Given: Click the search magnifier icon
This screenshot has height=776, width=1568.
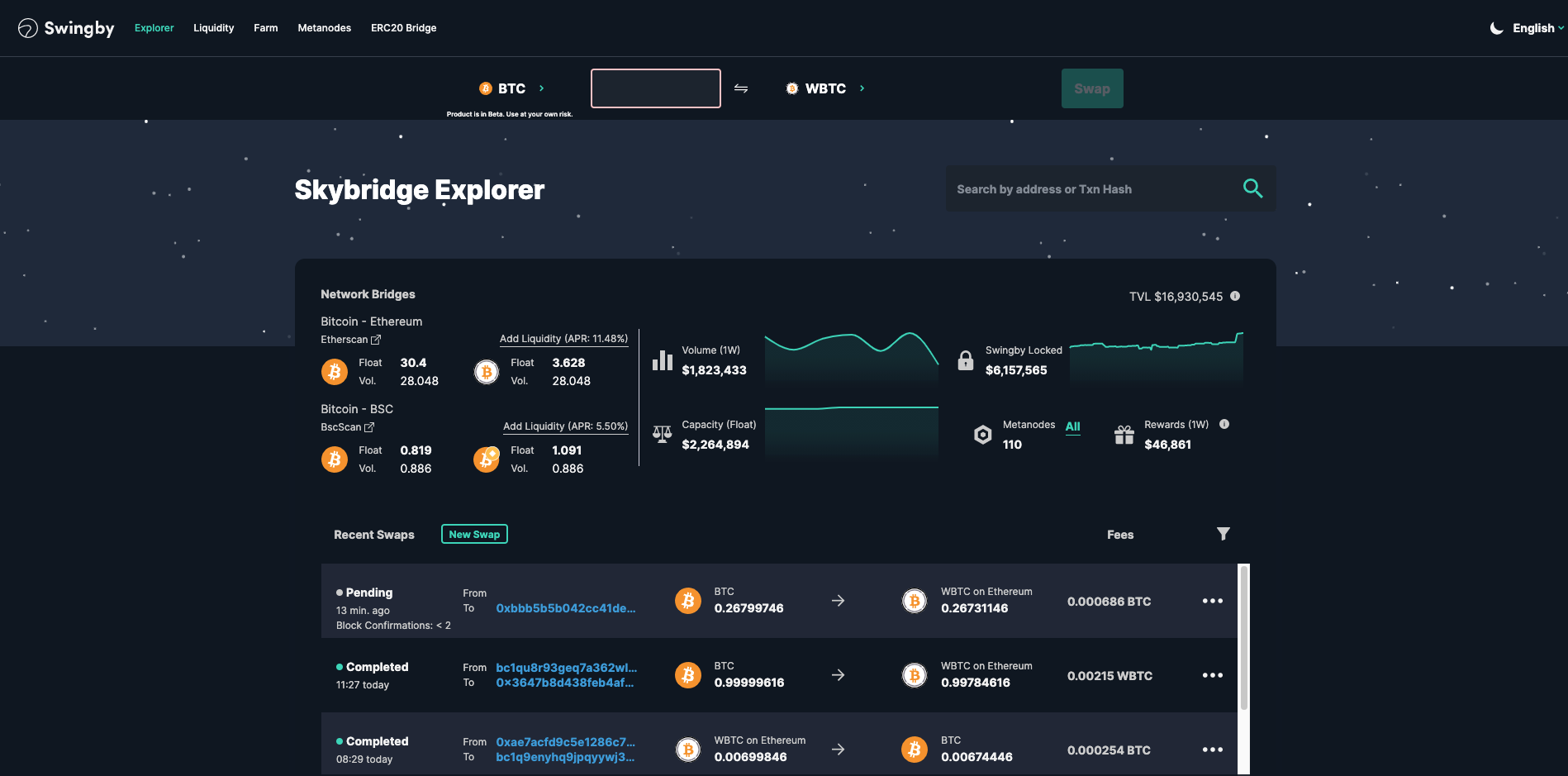Looking at the screenshot, I should [1252, 188].
